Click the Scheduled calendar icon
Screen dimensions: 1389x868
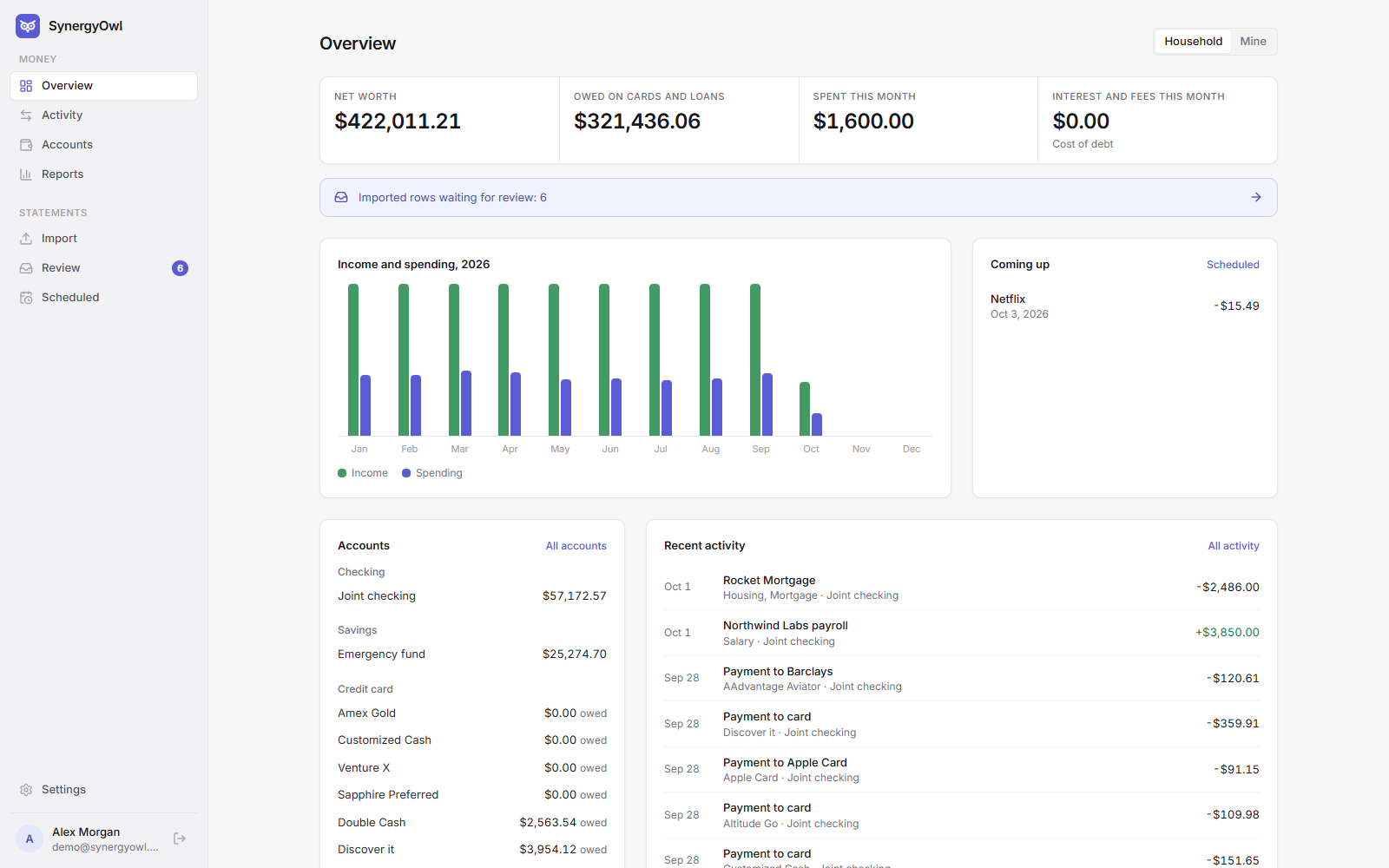click(x=26, y=298)
